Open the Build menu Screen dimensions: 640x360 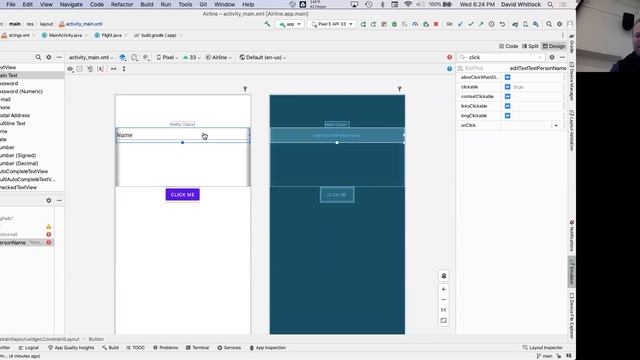coord(147,4)
